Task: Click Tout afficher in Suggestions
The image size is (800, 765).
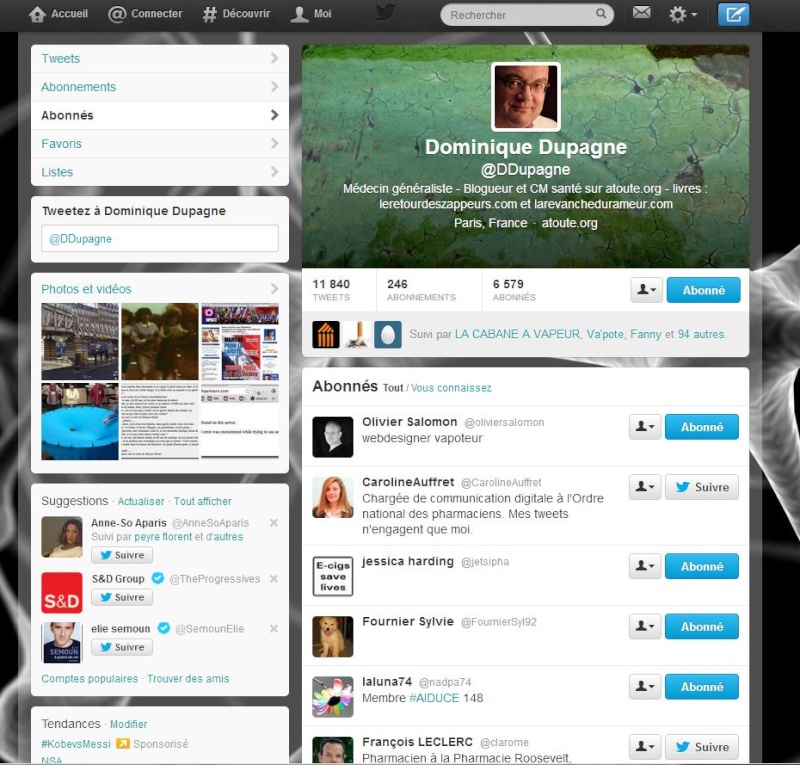Action: click(203, 502)
